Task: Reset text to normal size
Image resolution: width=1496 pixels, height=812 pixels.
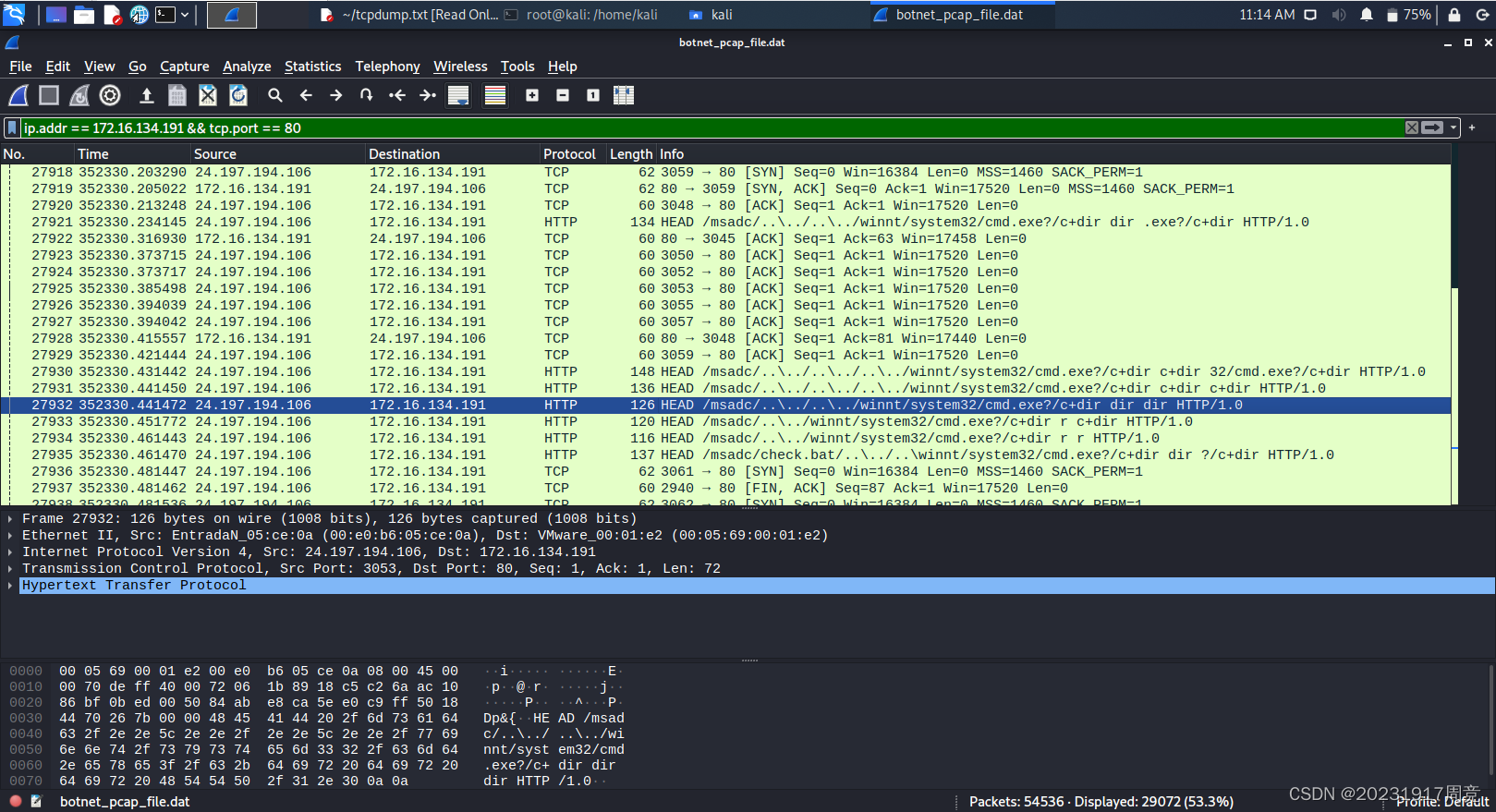Action: click(x=593, y=95)
